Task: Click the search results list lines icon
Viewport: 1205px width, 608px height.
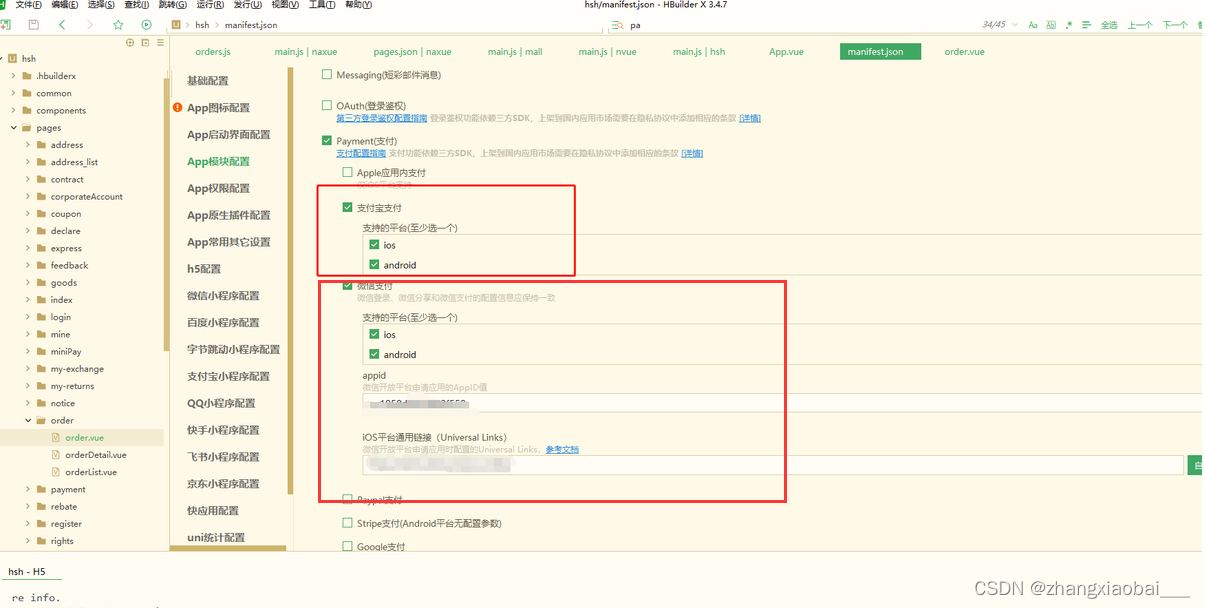Action: pos(1087,25)
